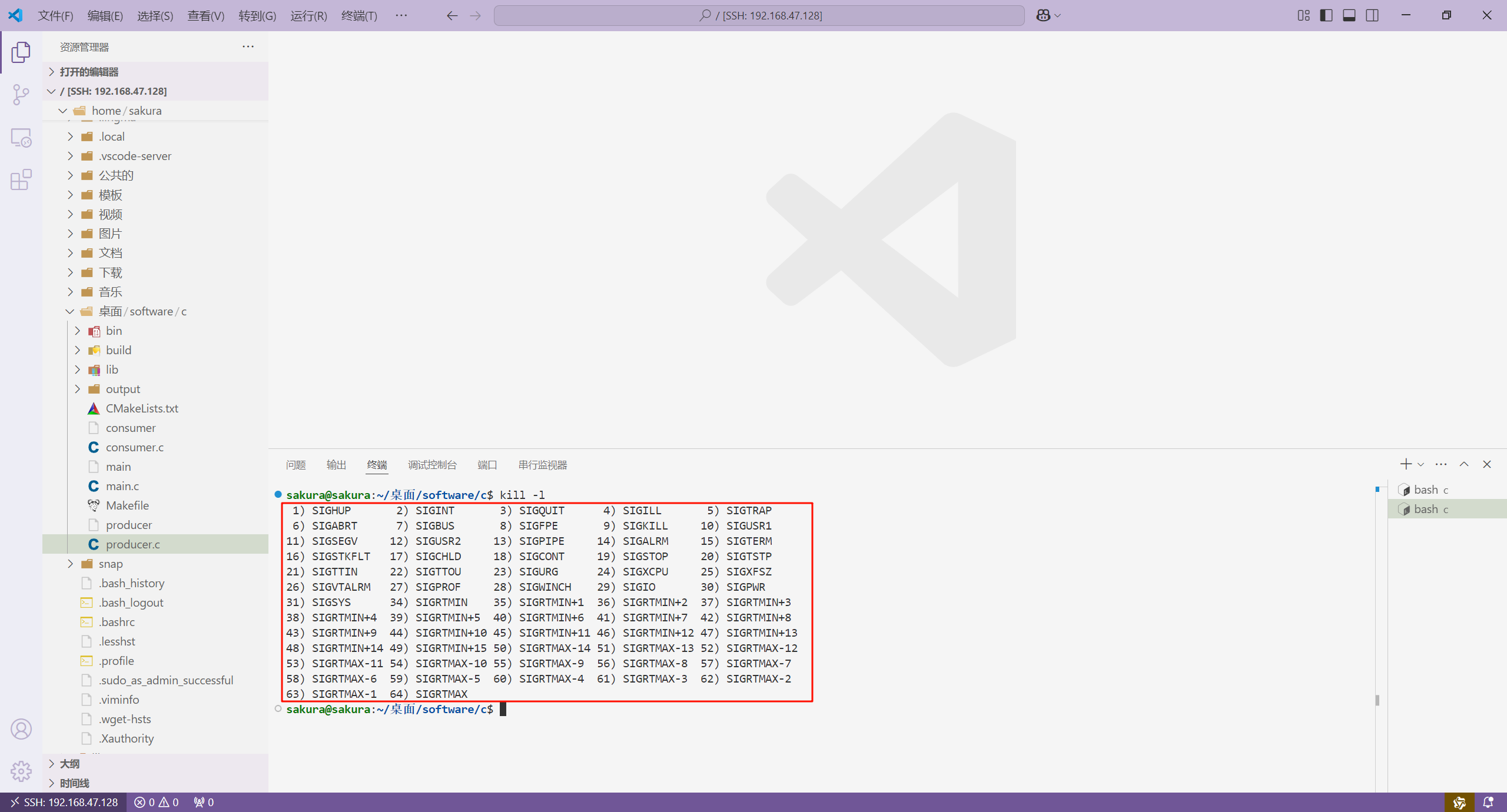Screen dimensions: 1507x812
Task: Open the 终端(T) menu
Action: click(359, 16)
